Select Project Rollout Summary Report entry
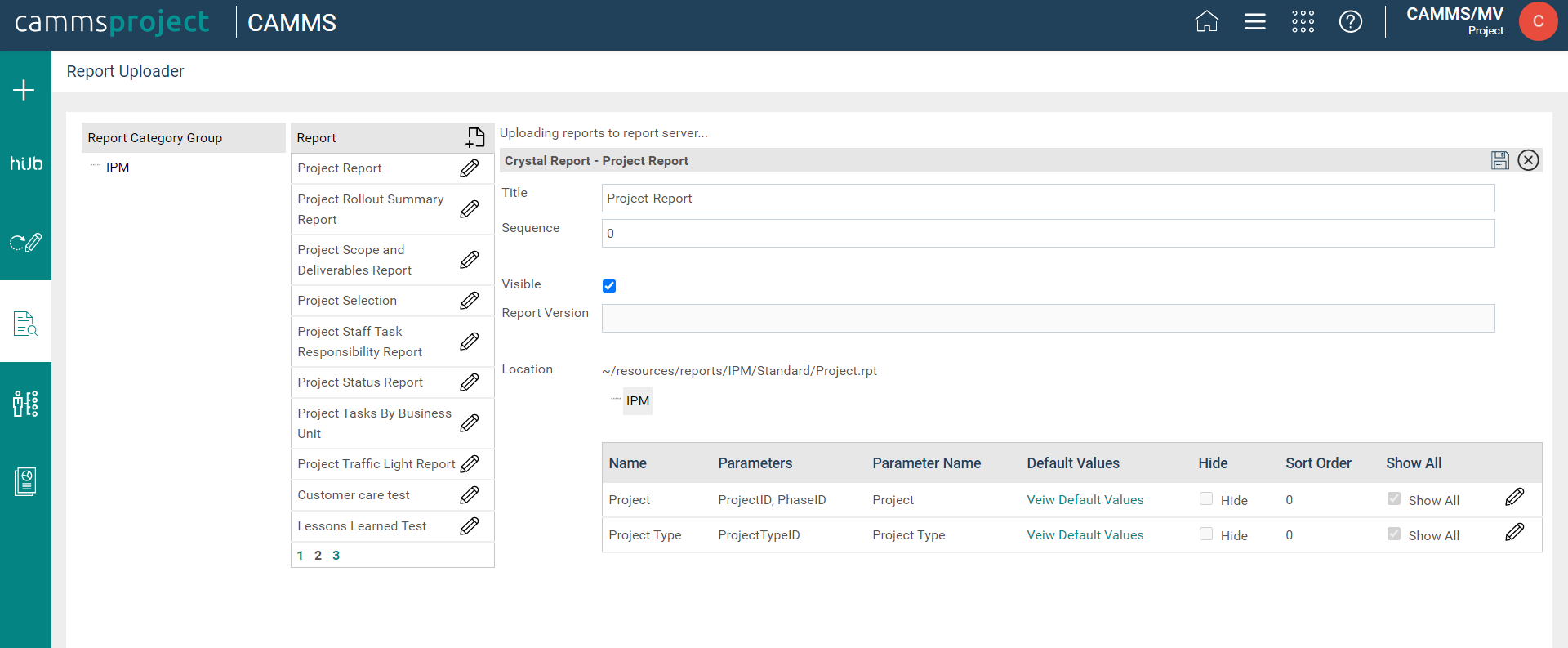Viewport: 1568px width, 648px height. (371, 209)
